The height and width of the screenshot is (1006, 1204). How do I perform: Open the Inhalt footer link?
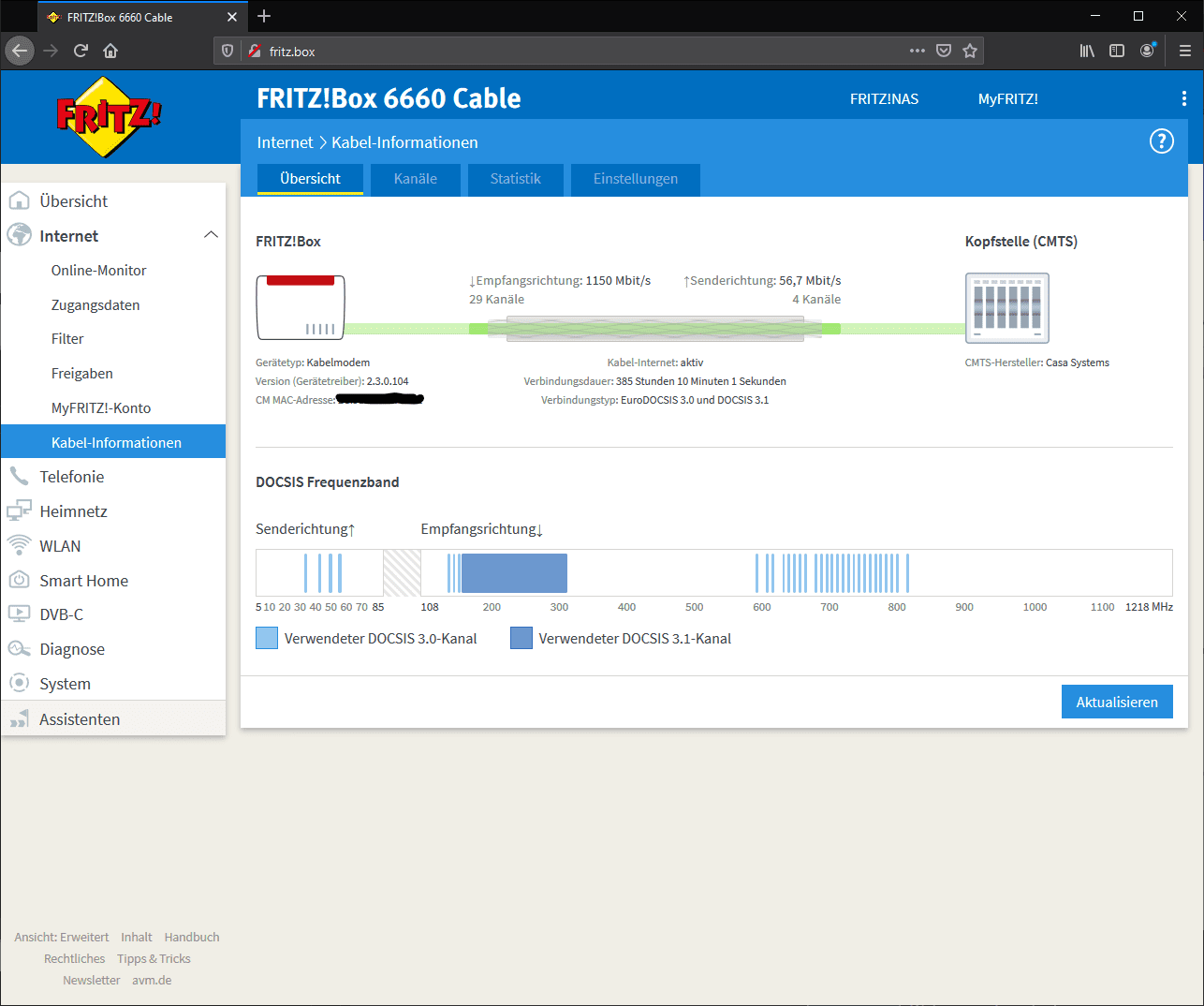click(x=136, y=937)
